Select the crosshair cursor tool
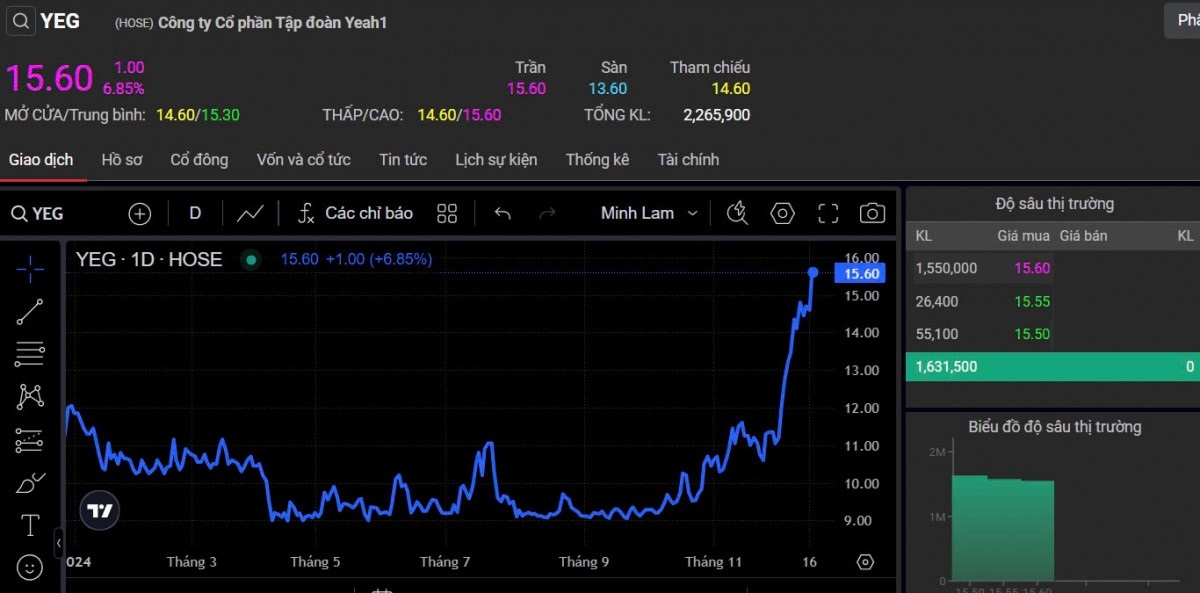The height and width of the screenshot is (593, 1200). click(x=30, y=268)
